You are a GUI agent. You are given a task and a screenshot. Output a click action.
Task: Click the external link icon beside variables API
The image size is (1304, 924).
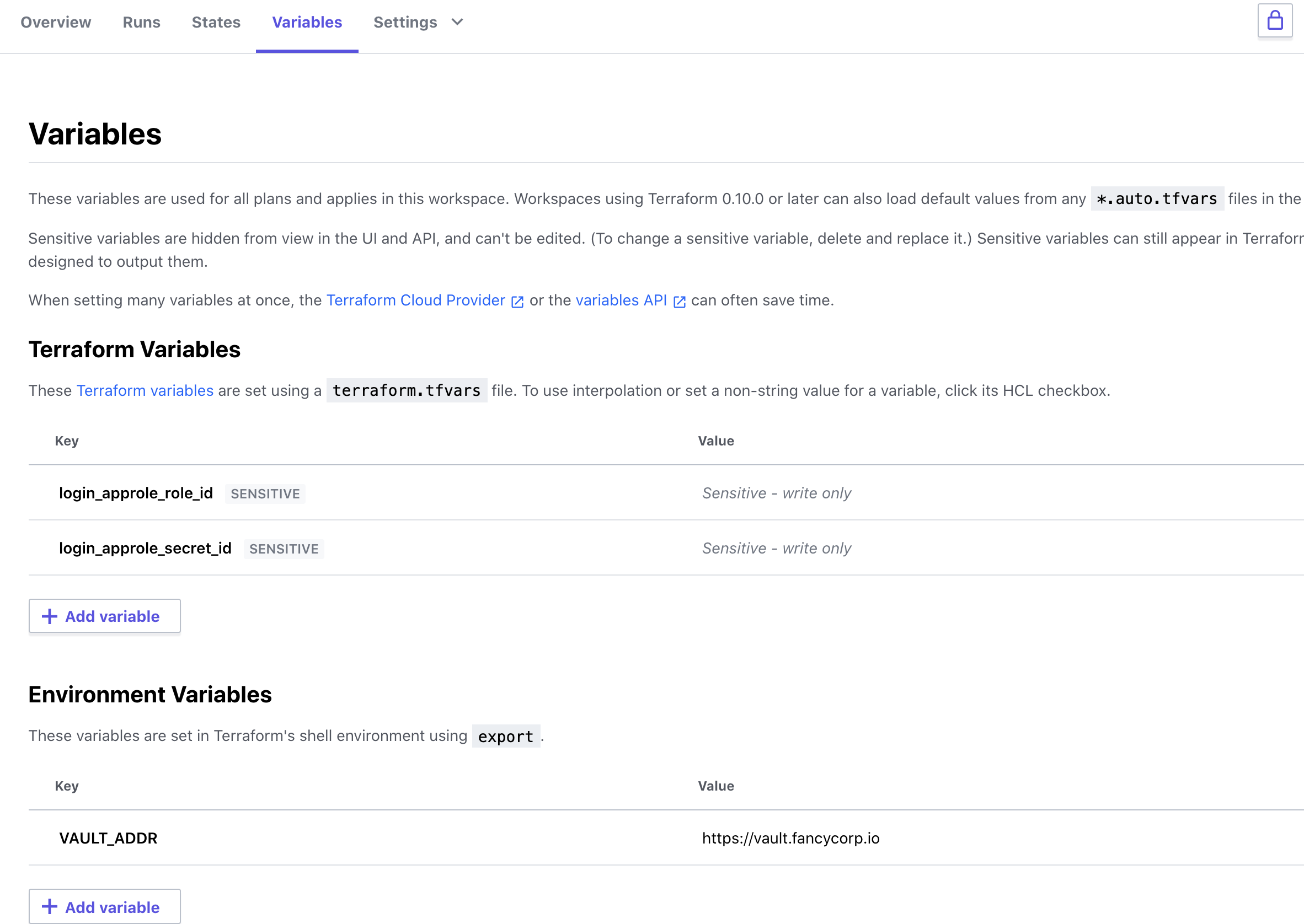point(680,302)
